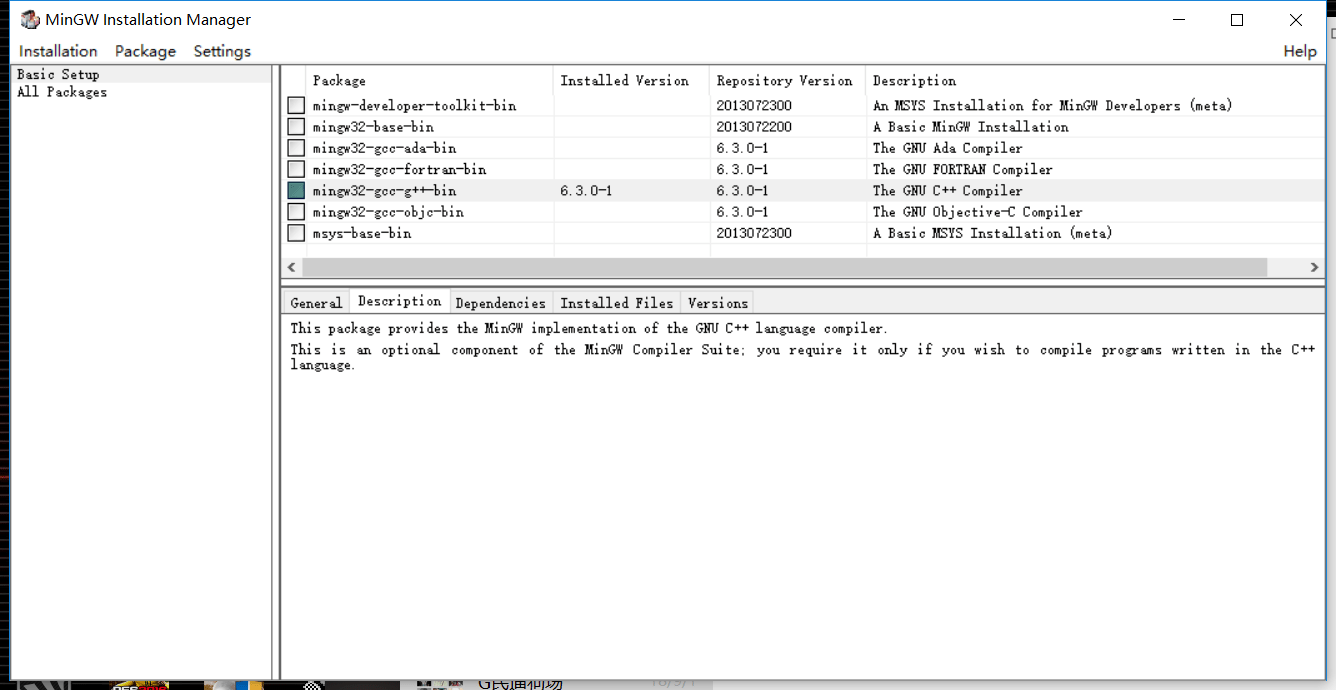Screen dimensions: 1336x690
Task: Select the mingw32-gcc-fortran-bin package name
Action: coord(399,170)
